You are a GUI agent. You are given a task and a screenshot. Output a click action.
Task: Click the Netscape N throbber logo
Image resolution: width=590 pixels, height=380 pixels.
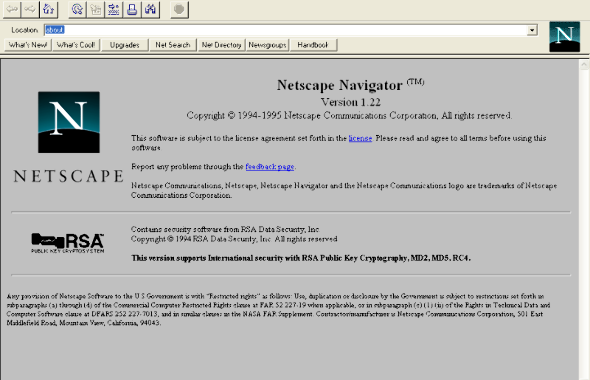pos(564,36)
